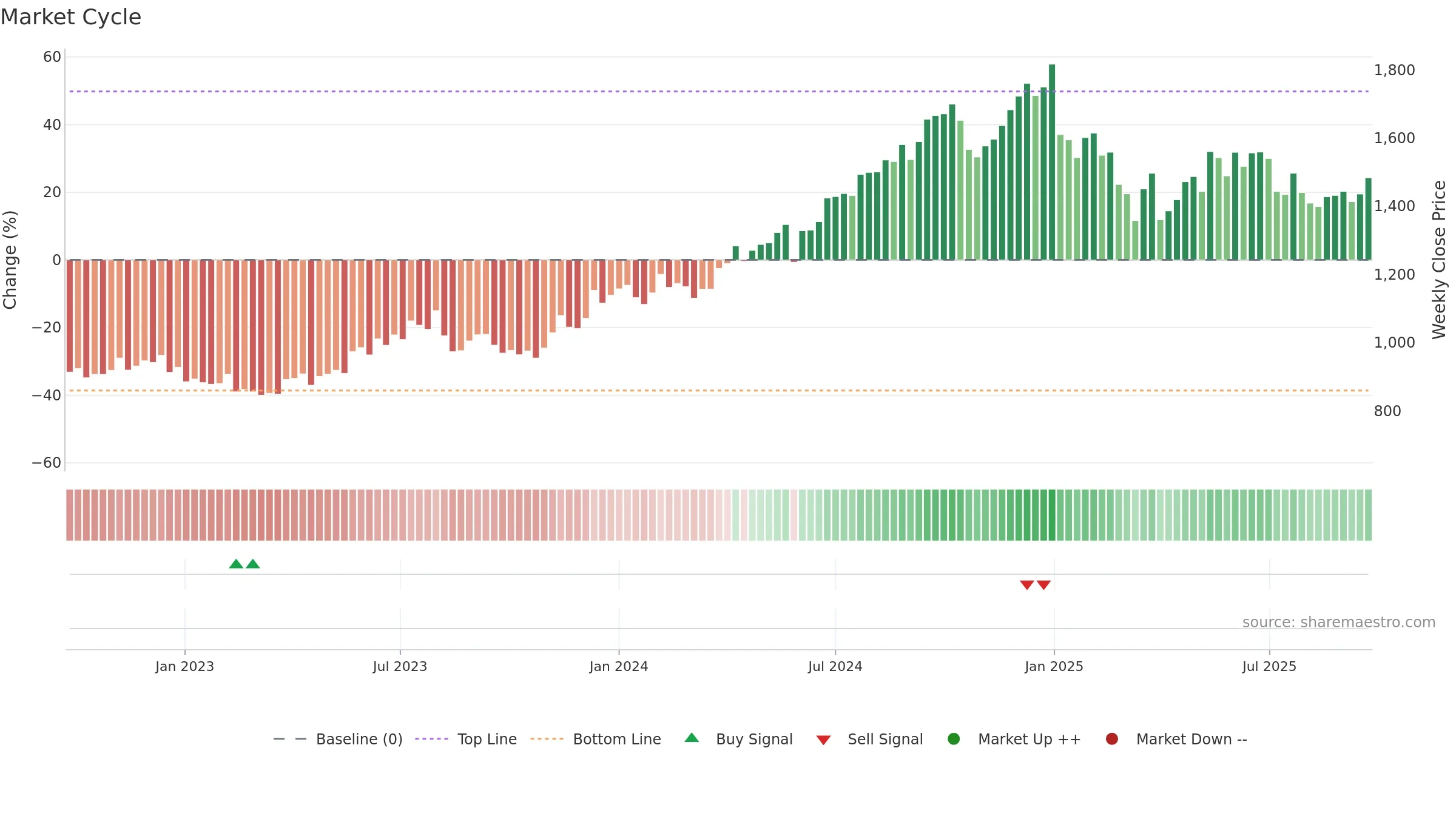1456x819 pixels.
Task: Click the Buy Signal legend label
Action: 754,739
